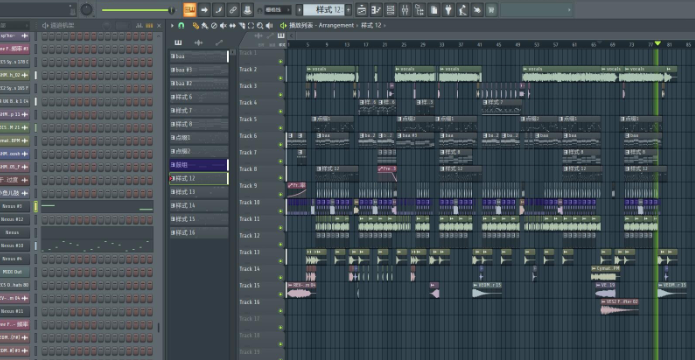Viewport: 695px width, 360px height.
Task: Click the green playhead marker on timeline
Action: [657, 43]
